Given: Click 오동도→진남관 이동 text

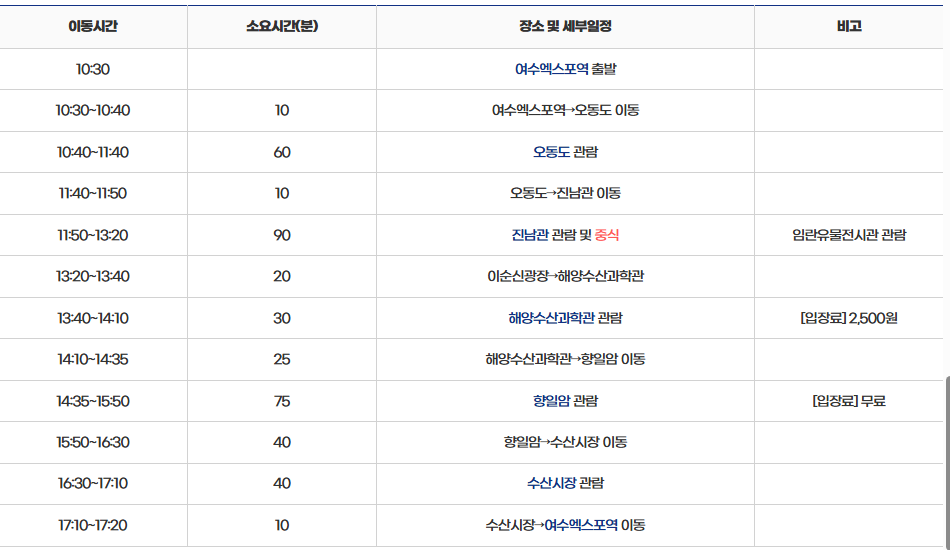Looking at the screenshot, I should click(565, 193).
